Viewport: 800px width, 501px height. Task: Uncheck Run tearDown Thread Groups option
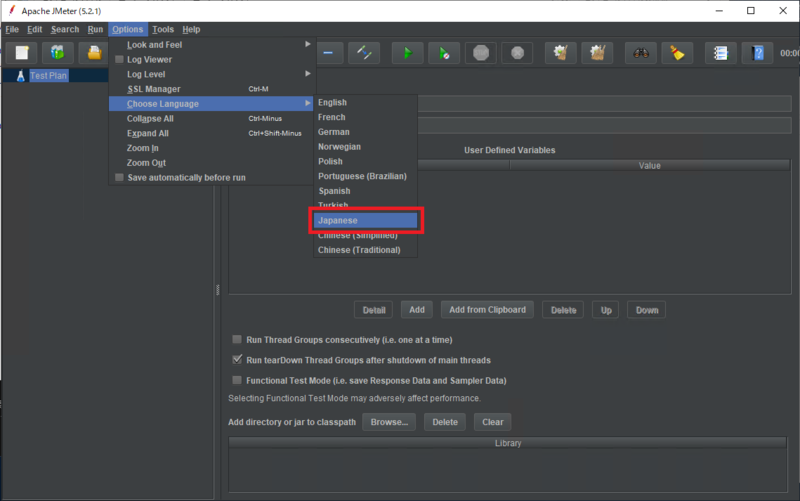[x=237, y=360]
